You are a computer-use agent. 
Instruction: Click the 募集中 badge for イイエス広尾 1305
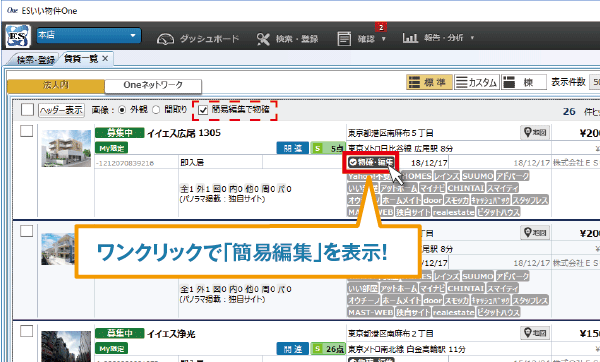(120, 133)
